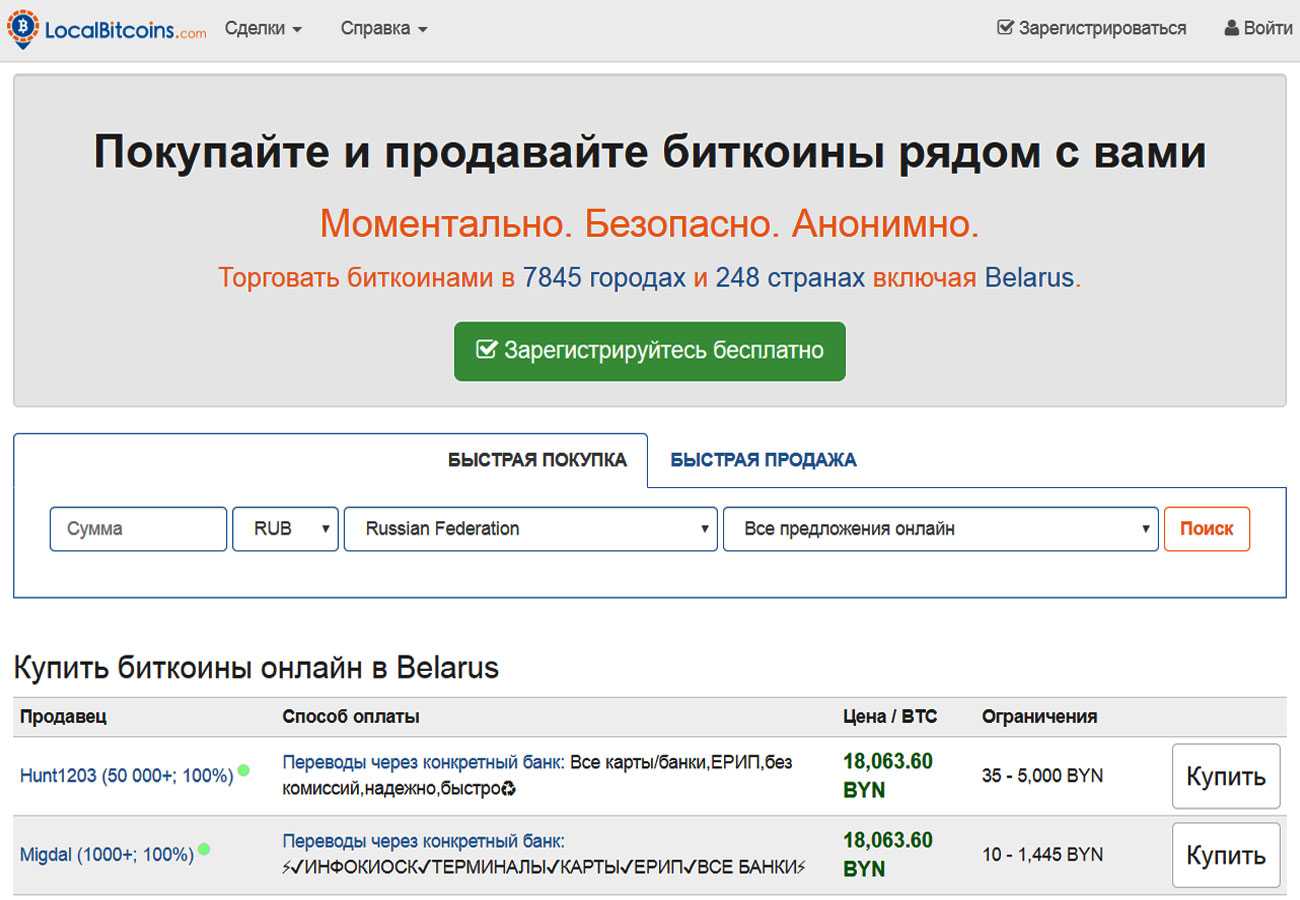The width and height of the screenshot is (1300, 900).
Task: Click the LocalBitcoins logo icon
Action: coord(23,29)
